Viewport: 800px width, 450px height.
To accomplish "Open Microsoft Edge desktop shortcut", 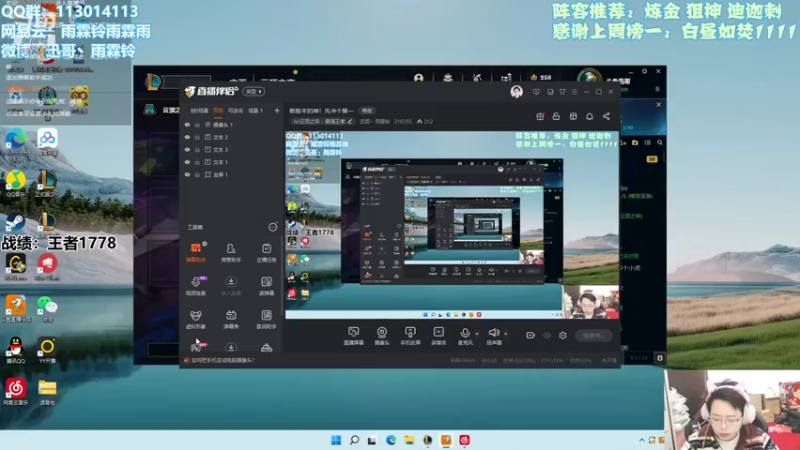I will point(16,143).
